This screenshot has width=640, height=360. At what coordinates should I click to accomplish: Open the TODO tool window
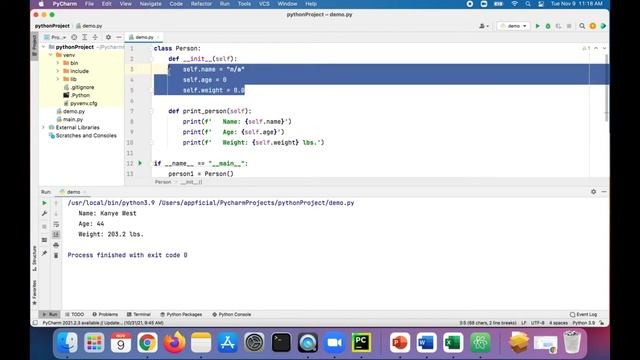click(75, 315)
